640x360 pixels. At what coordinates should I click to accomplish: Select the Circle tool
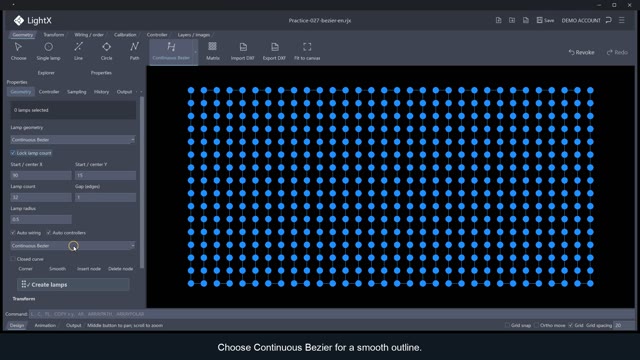pyautogui.click(x=107, y=51)
